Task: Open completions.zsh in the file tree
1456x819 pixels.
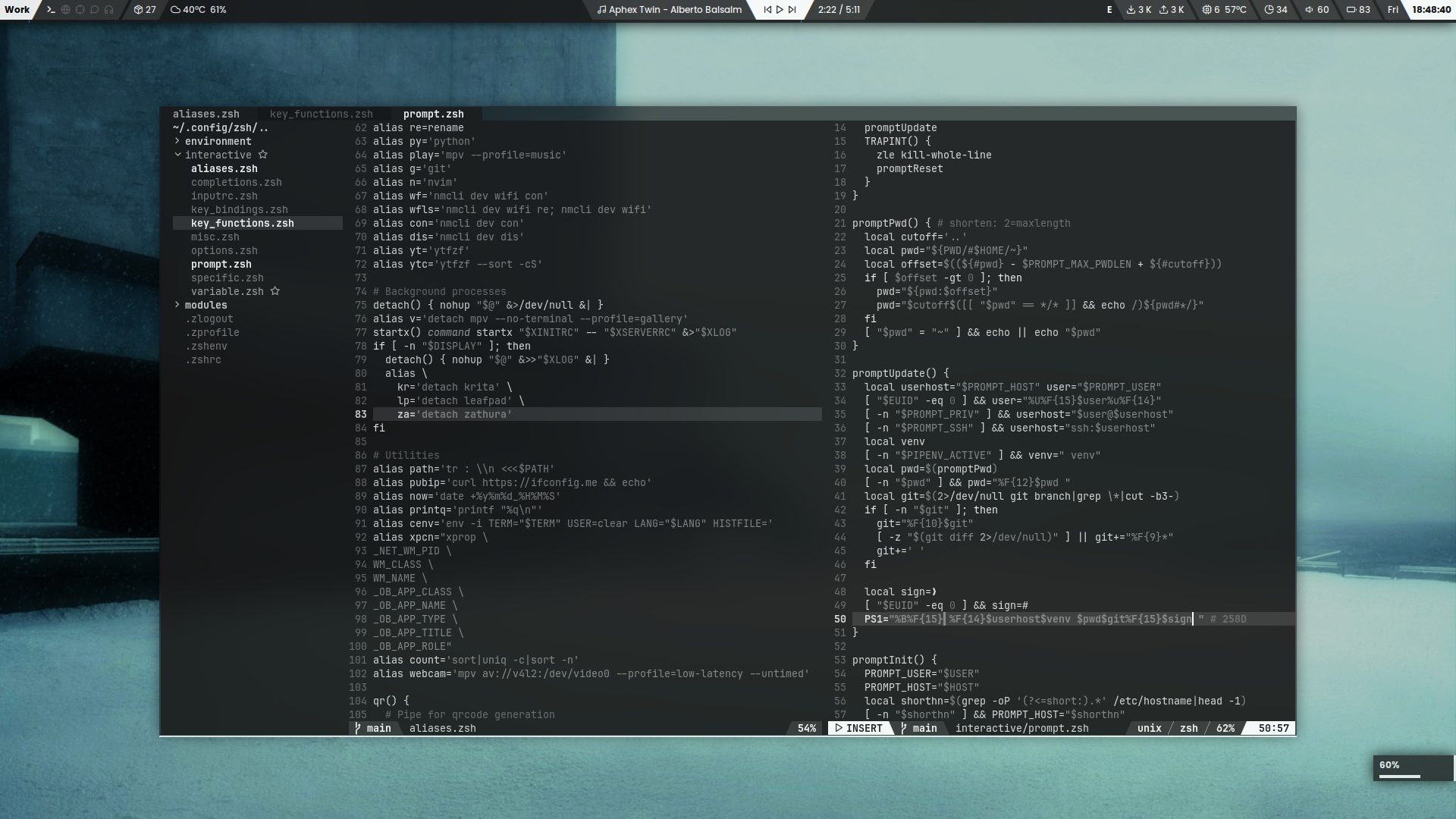Action: click(236, 182)
